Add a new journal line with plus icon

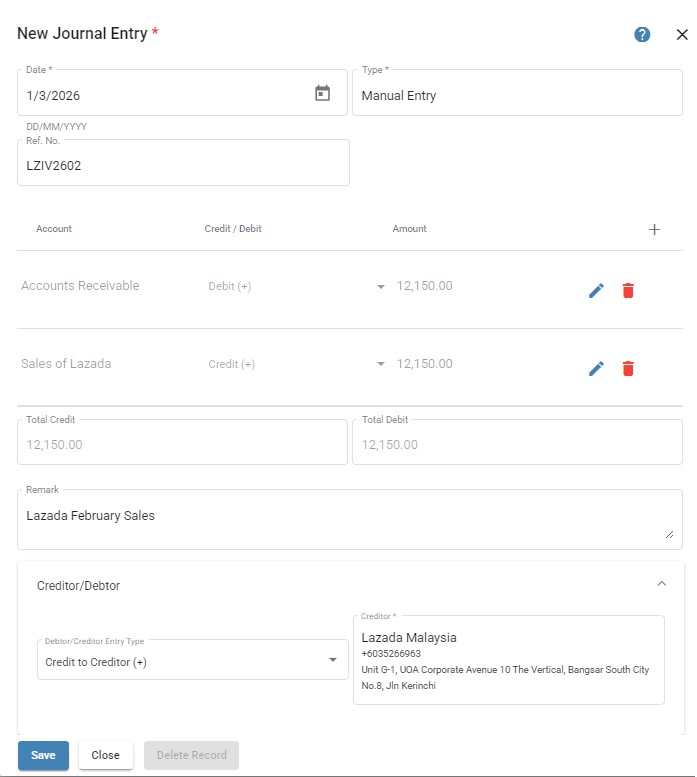click(x=654, y=229)
